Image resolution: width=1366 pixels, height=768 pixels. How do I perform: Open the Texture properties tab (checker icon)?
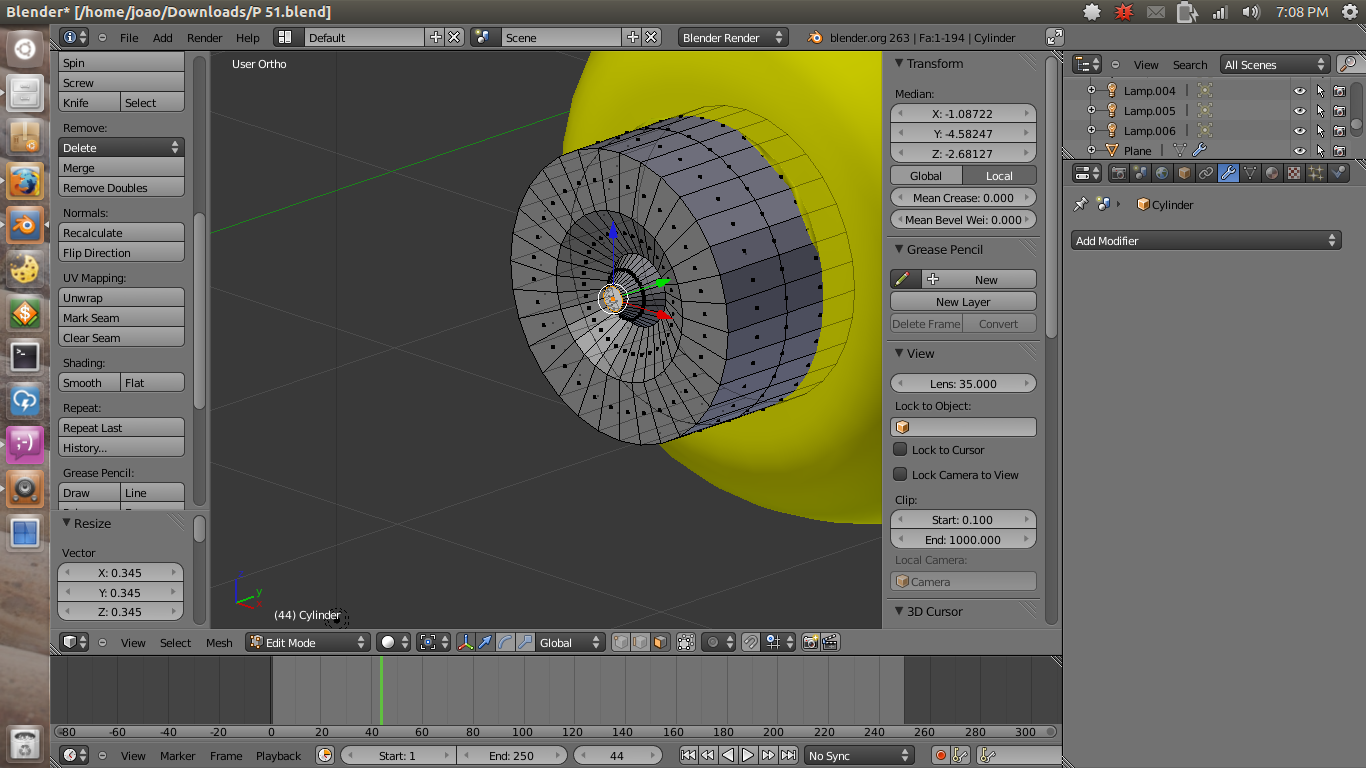point(1294,172)
